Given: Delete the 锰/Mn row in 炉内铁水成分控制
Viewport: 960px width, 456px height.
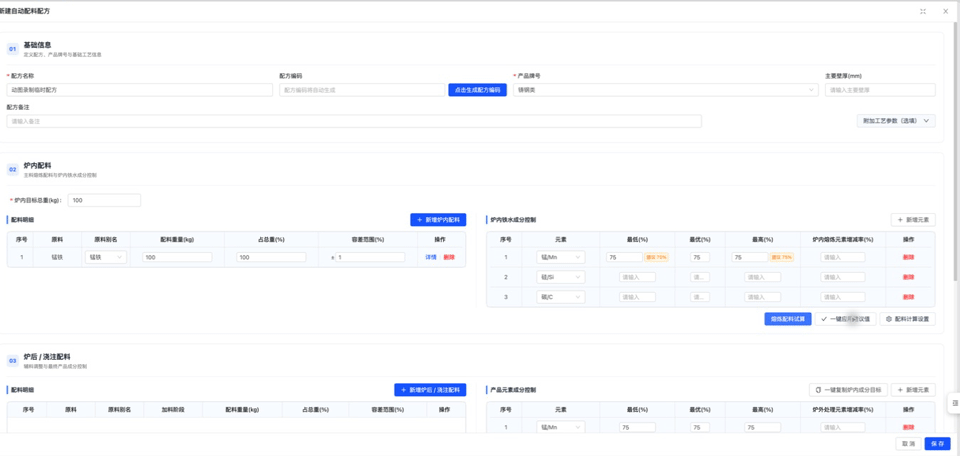Looking at the screenshot, I should click(x=909, y=258).
